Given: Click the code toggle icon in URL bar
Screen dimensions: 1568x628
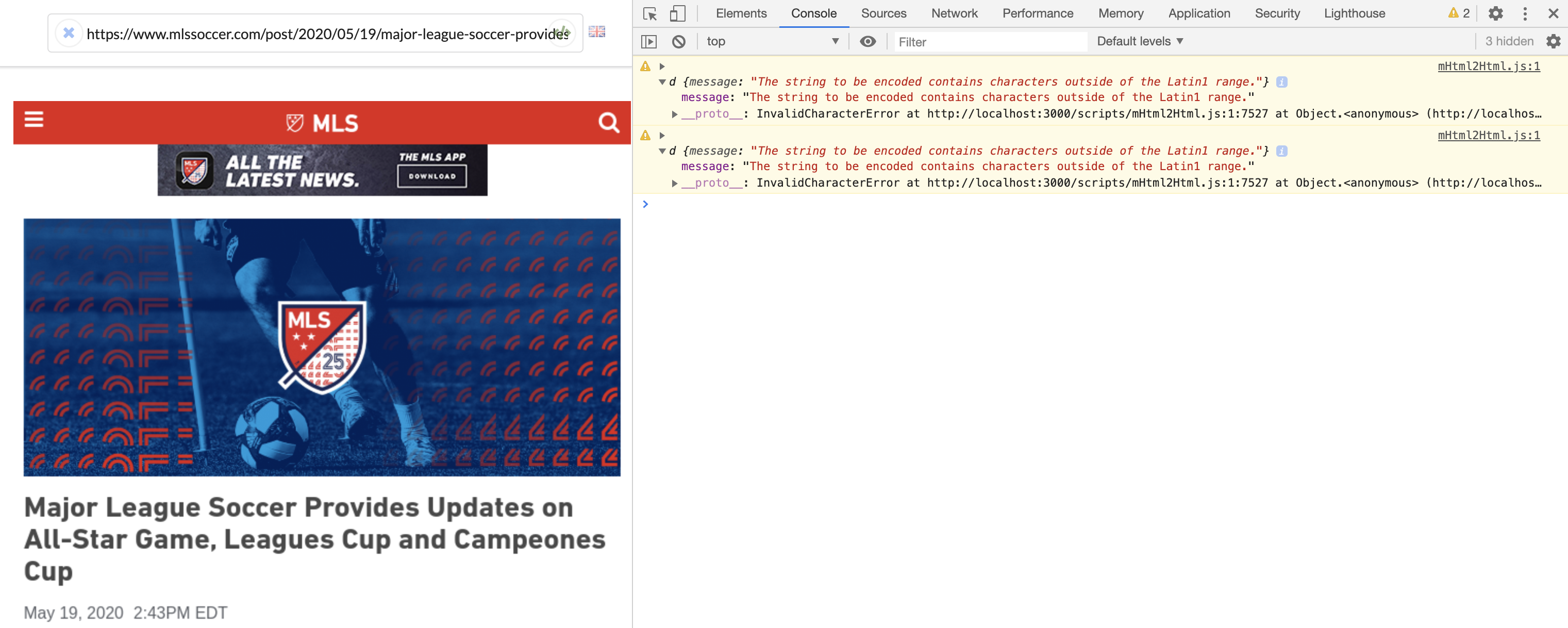Looking at the screenshot, I should point(561,33).
